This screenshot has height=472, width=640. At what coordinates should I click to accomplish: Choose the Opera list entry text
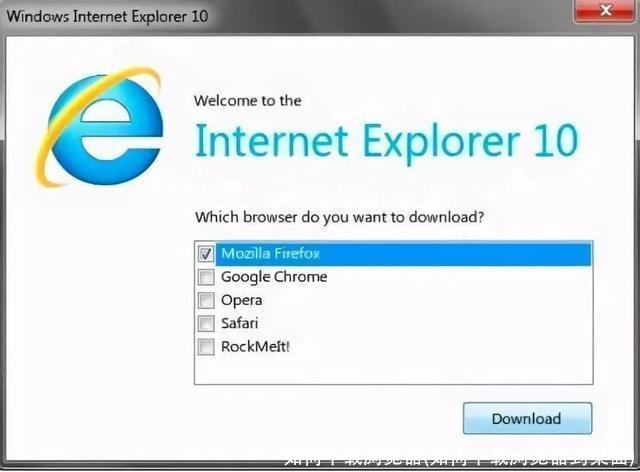pyautogui.click(x=241, y=301)
